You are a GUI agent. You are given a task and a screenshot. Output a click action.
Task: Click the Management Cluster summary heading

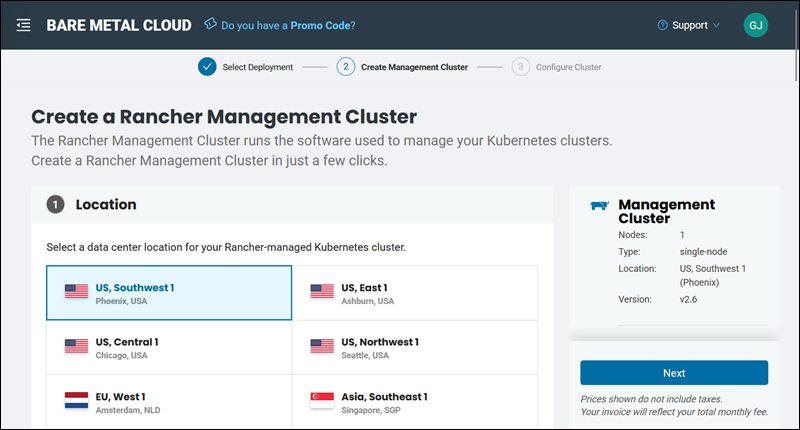pyautogui.click(x=666, y=211)
